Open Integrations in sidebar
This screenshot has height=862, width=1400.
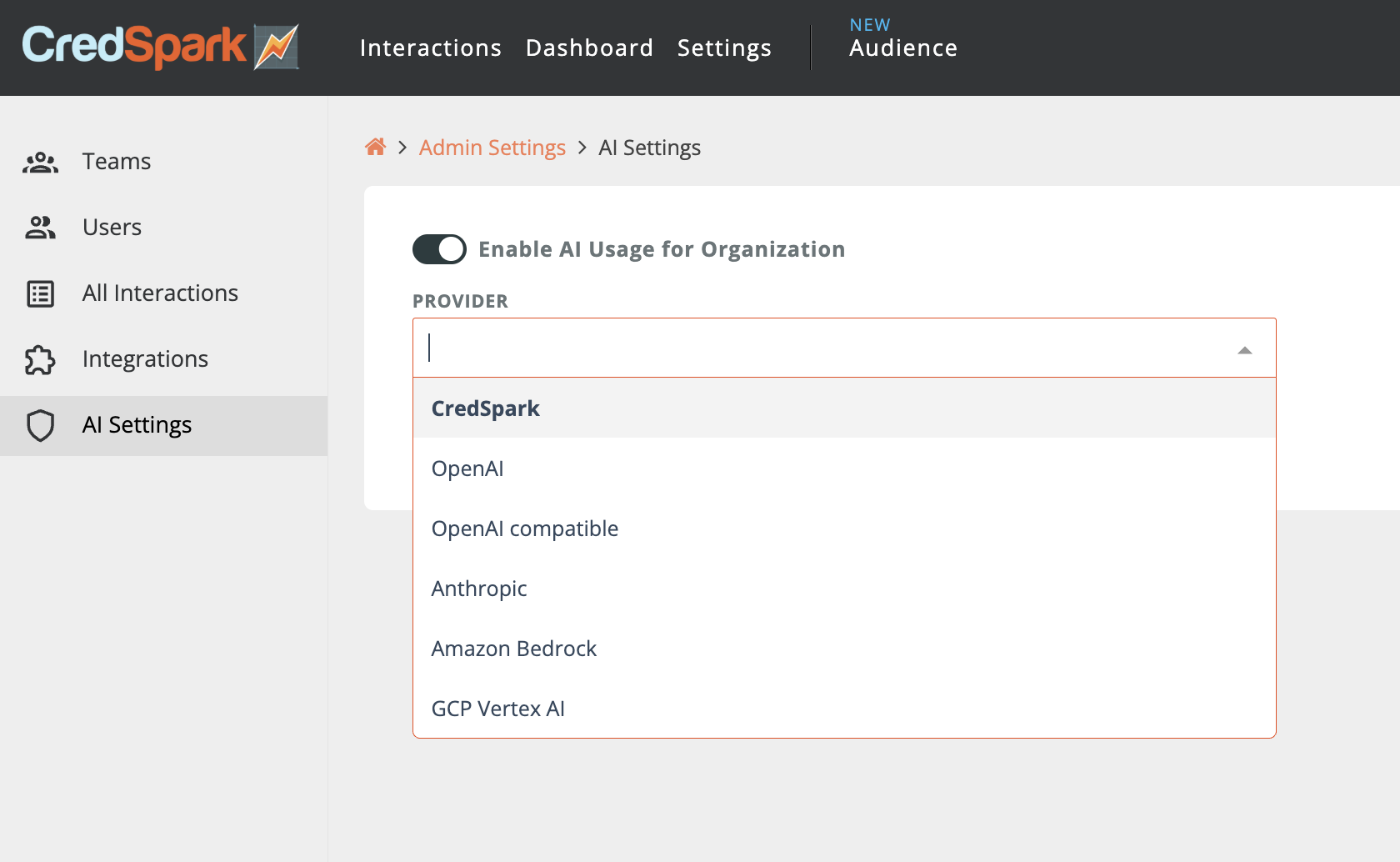pos(163,359)
